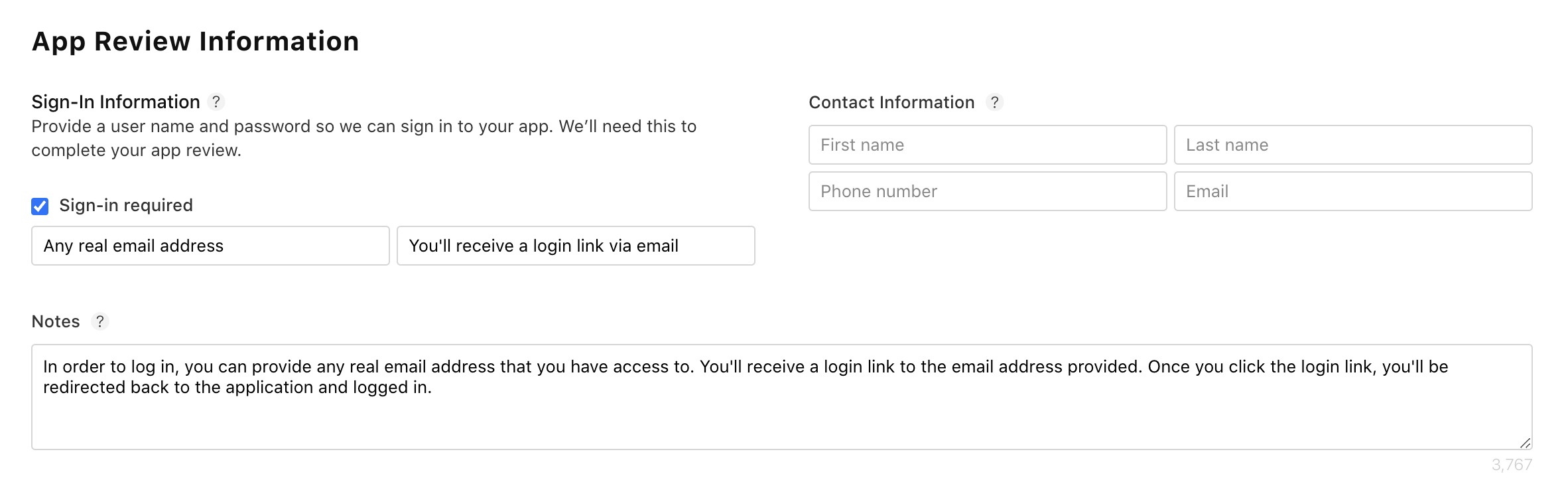Click the Sign-in required label text
This screenshot has width=1568, height=486.
(x=126, y=205)
